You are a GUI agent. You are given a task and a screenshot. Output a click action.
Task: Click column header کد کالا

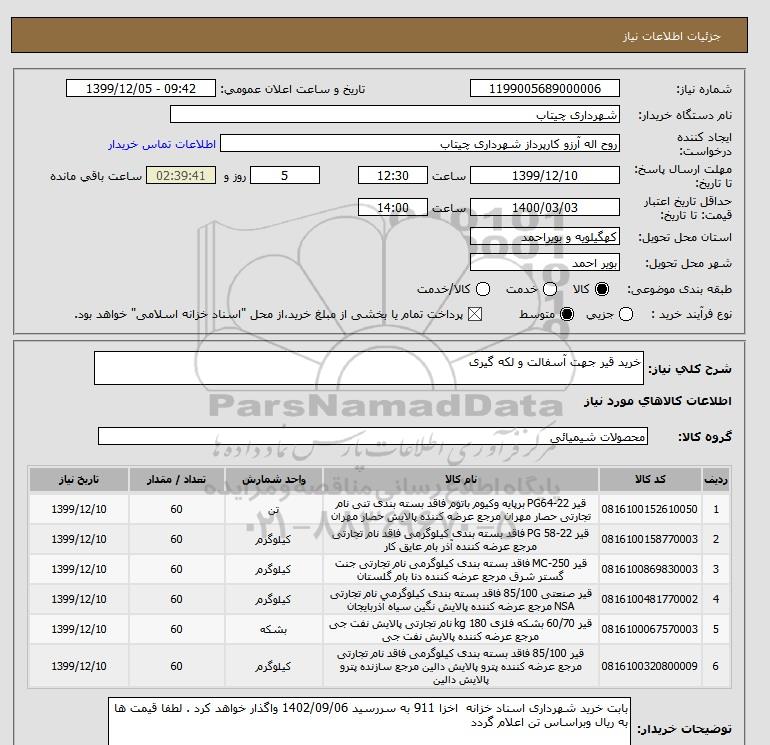pyautogui.click(x=650, y=479)
